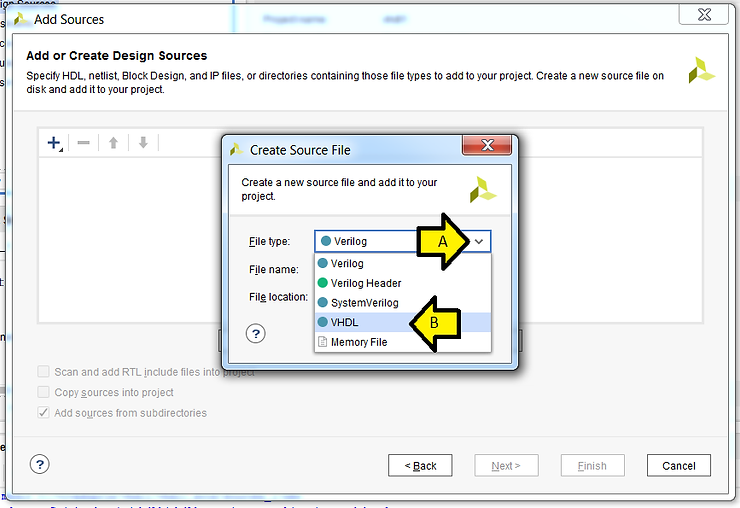Click the plus Add Files icon
Viewport: 740px width, 508px height.
[x=54, y=143]
